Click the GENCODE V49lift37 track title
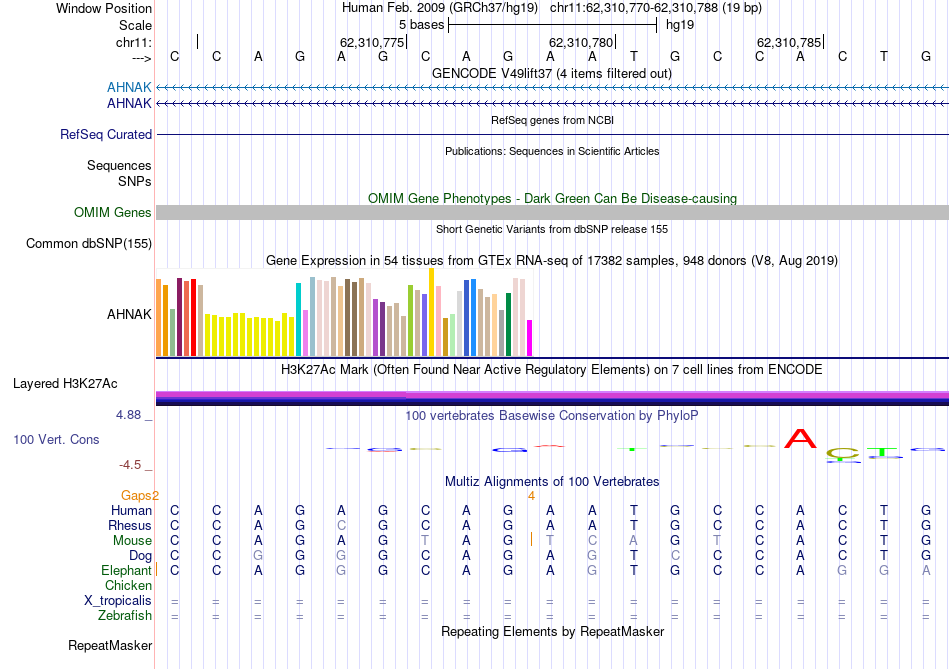Screen dimensions: 950x669 coord(552,73)
